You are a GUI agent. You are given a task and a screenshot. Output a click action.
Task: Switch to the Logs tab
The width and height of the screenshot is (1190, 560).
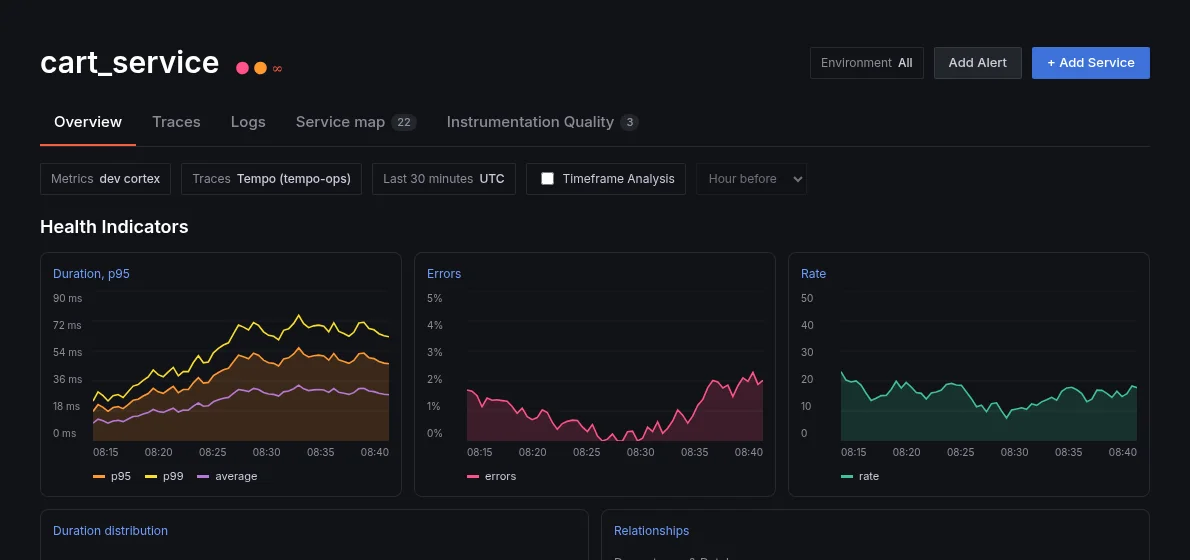pyautogui.click(x=248, y=122)
